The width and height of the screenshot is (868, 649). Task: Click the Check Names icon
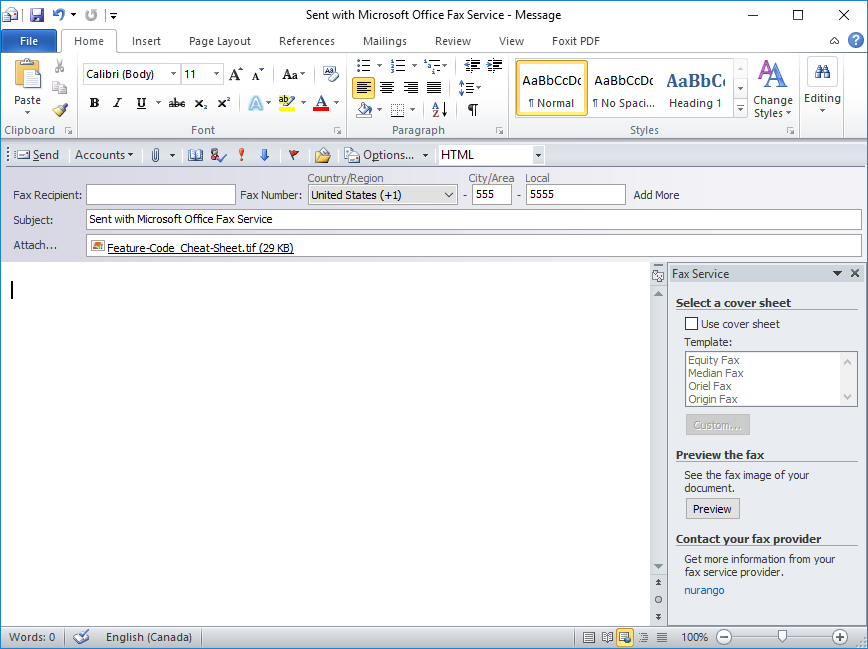click(x=218, y=155)
